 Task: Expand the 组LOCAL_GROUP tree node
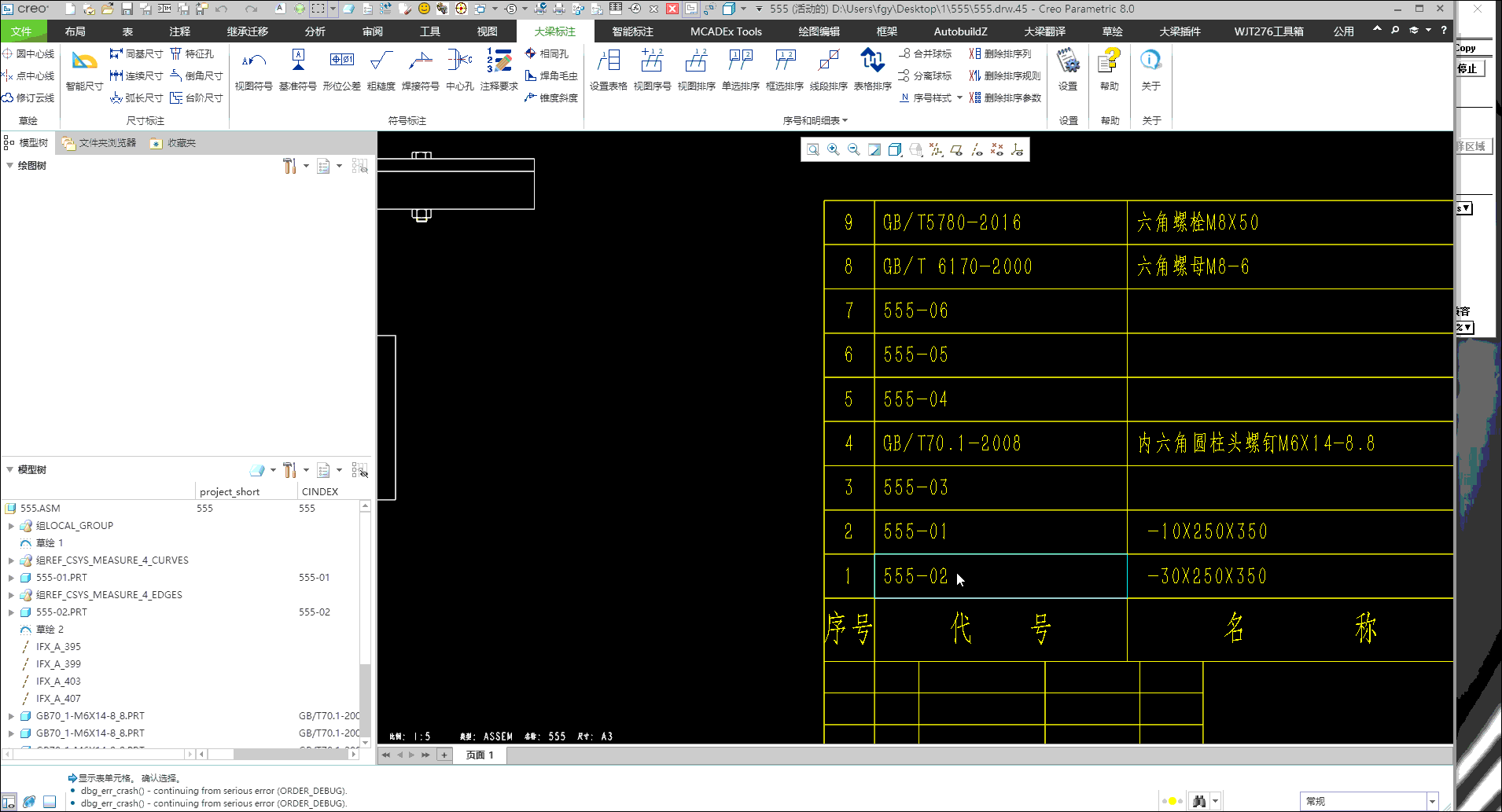click(x=11, y=526)
